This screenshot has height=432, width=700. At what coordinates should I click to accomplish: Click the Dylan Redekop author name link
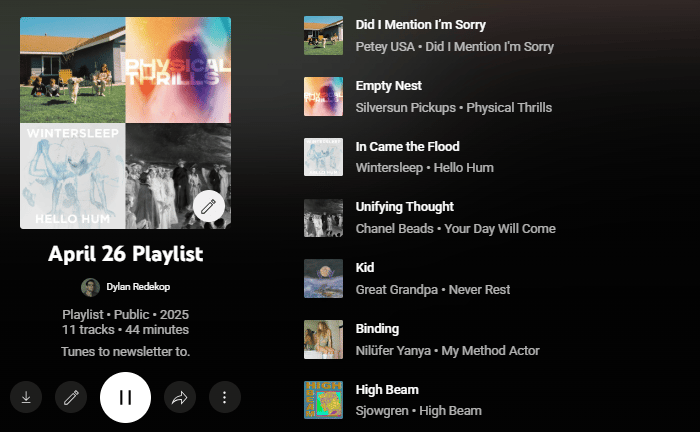click(x=138, y=287)
